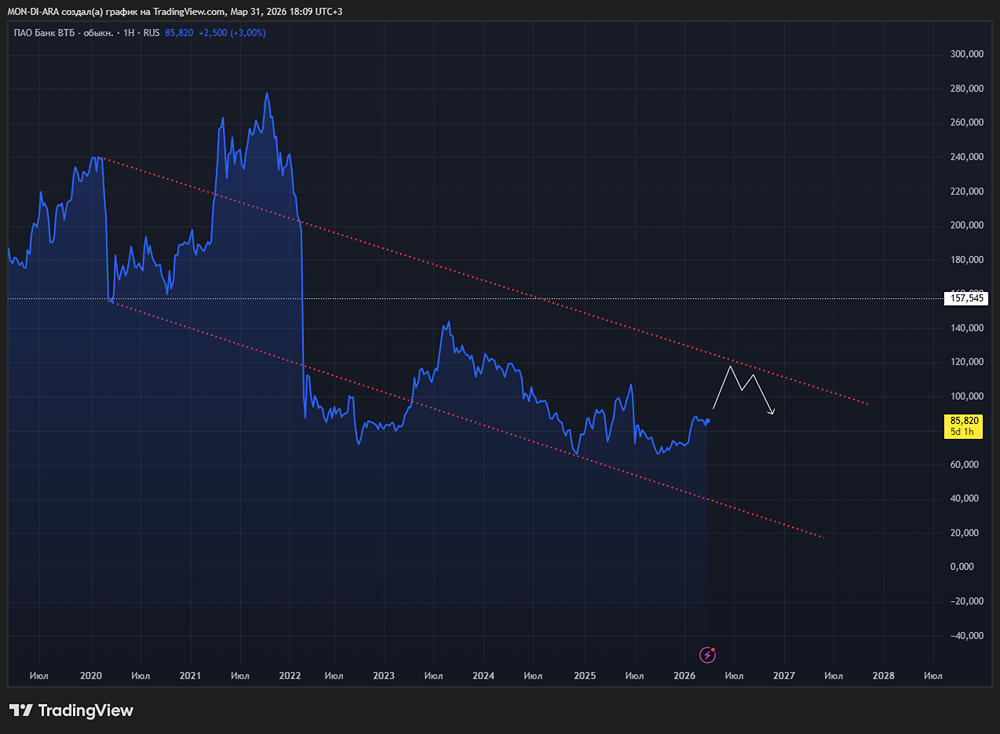Click the 1H interval in chart legend
Image resolution: width=1000 pixels, height=734 pixels.
pos(128,32)
